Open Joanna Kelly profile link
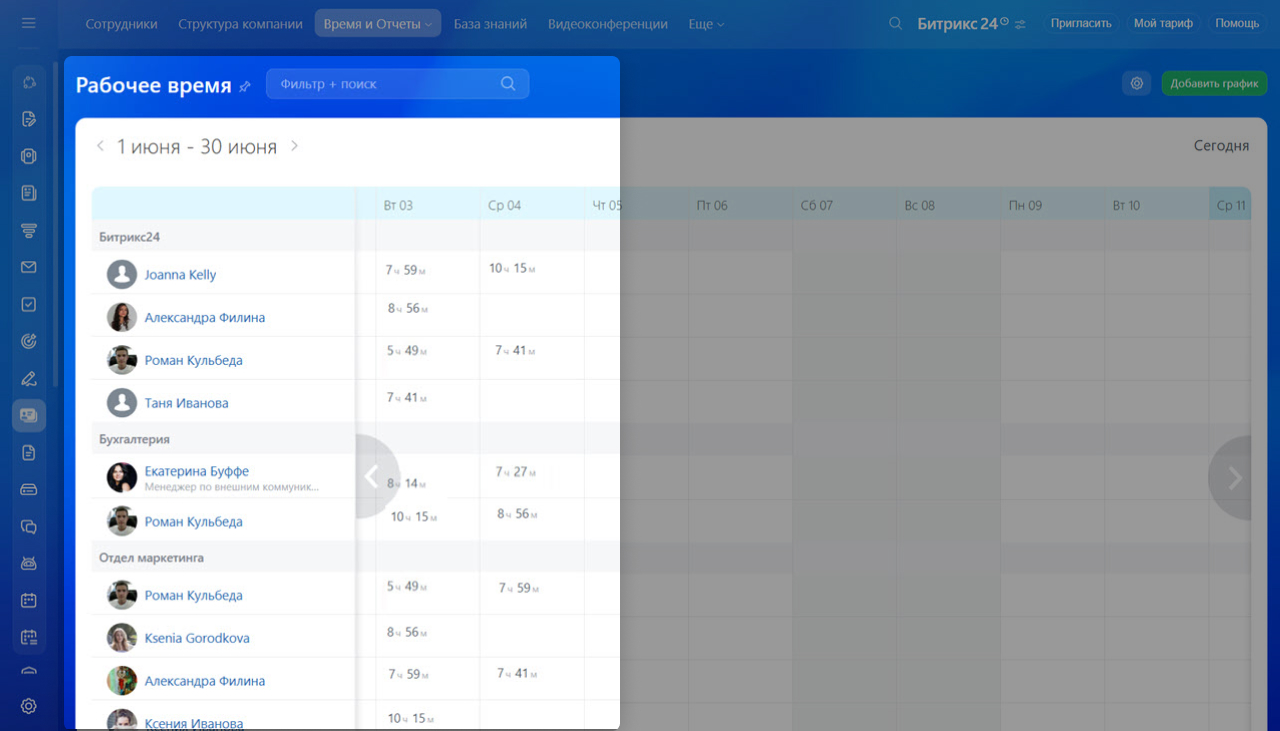1280x731 pixels. click(x=180, y=274)
